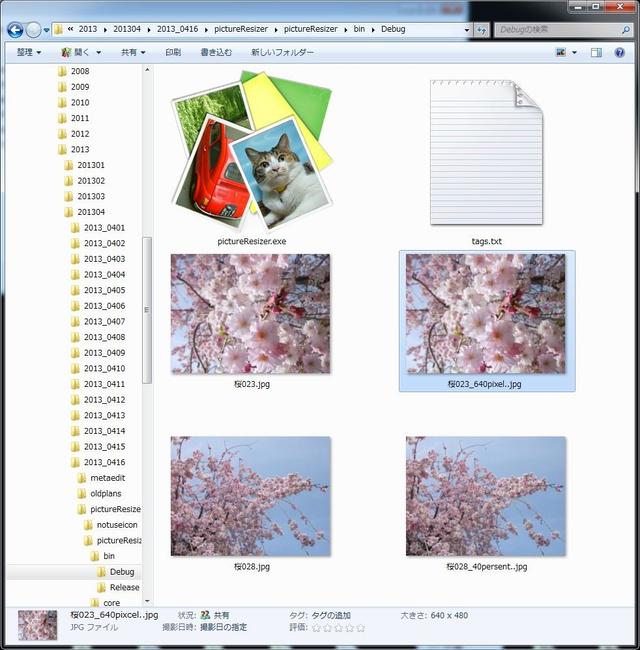
Task: Click the tree scrollbar up arrow
Action: [147, 70]
